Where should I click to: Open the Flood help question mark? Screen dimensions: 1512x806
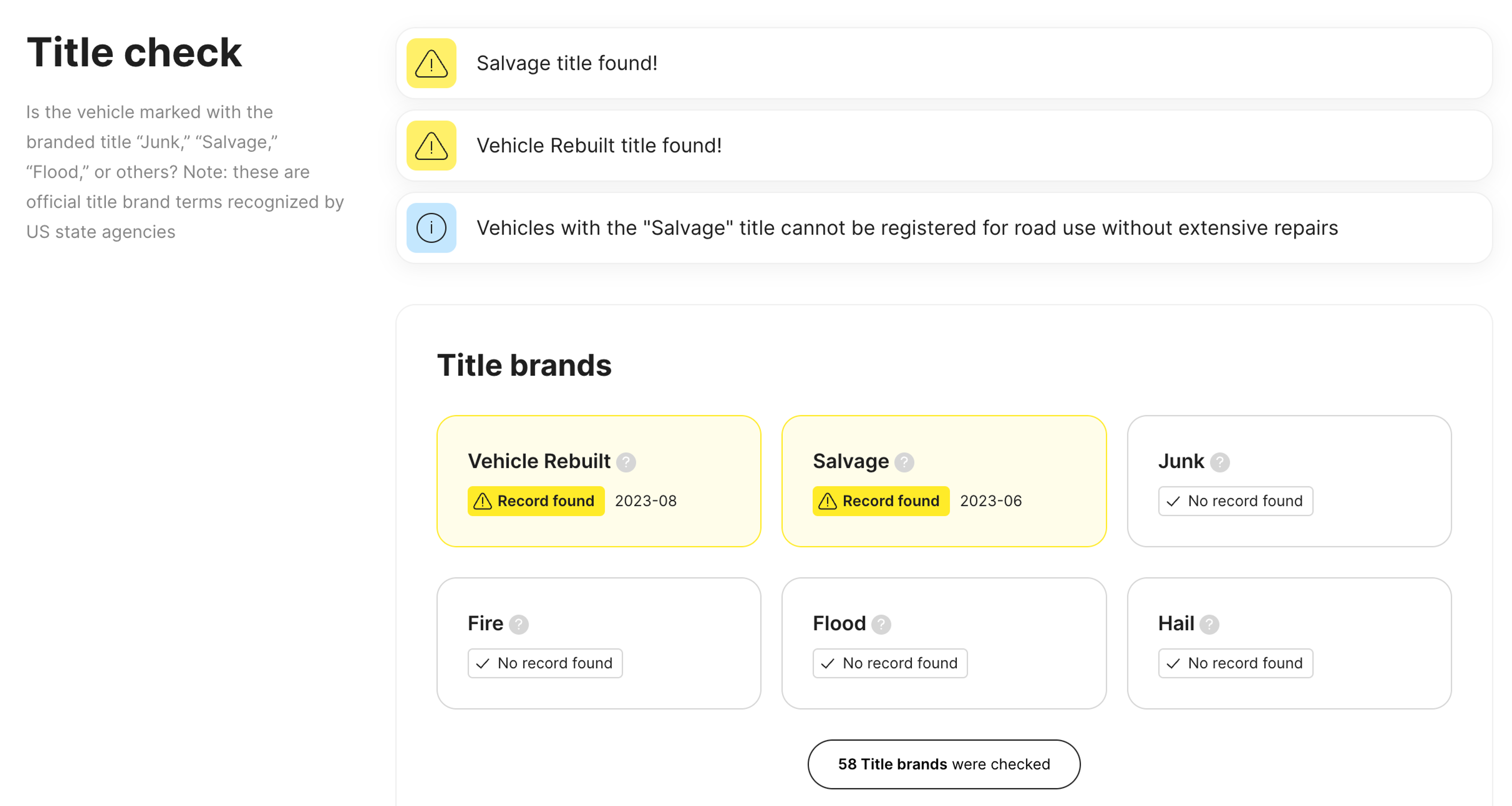click(881, 624)
